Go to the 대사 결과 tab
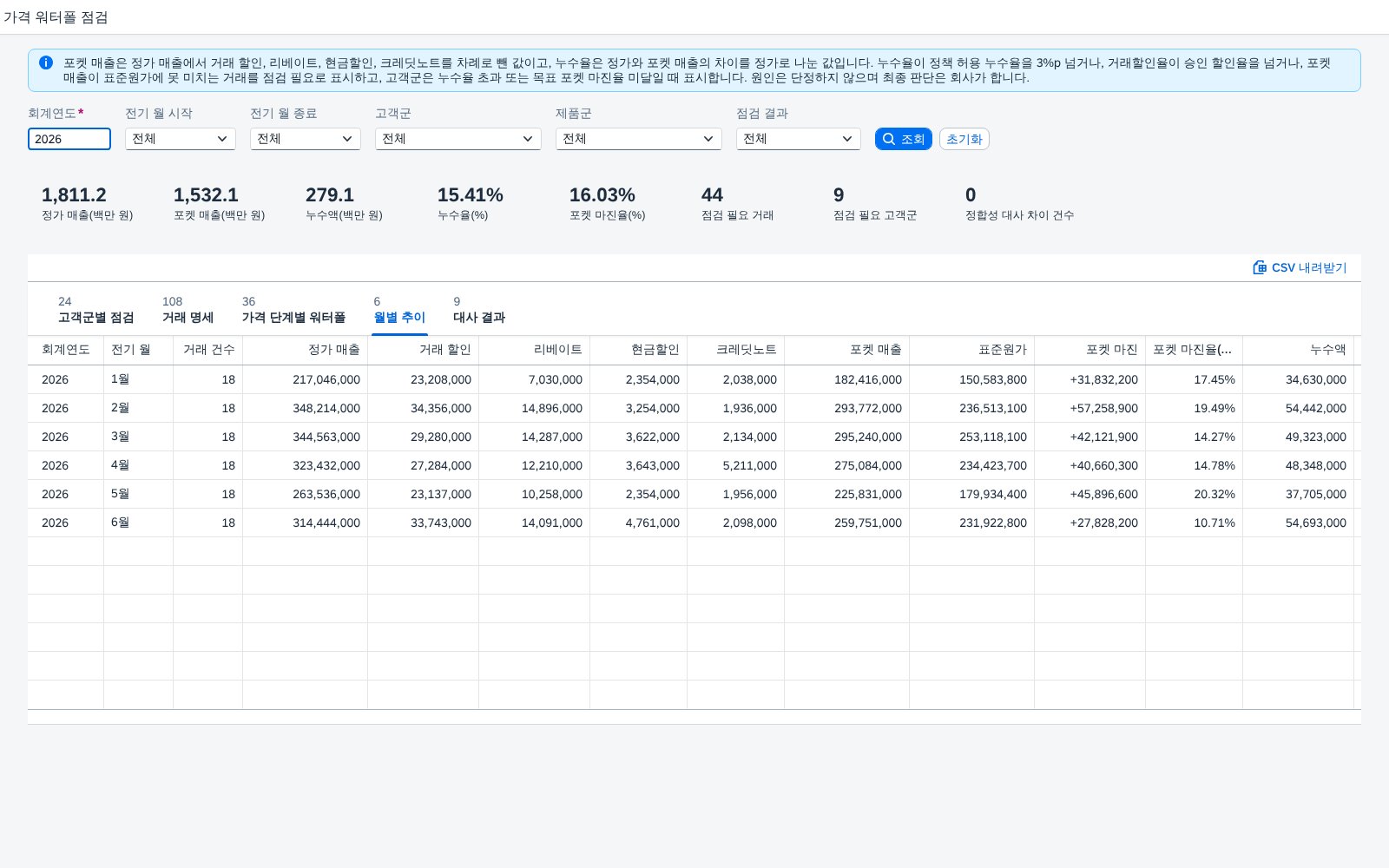This screenshot has width=1389, height=868. pos(479,310)
